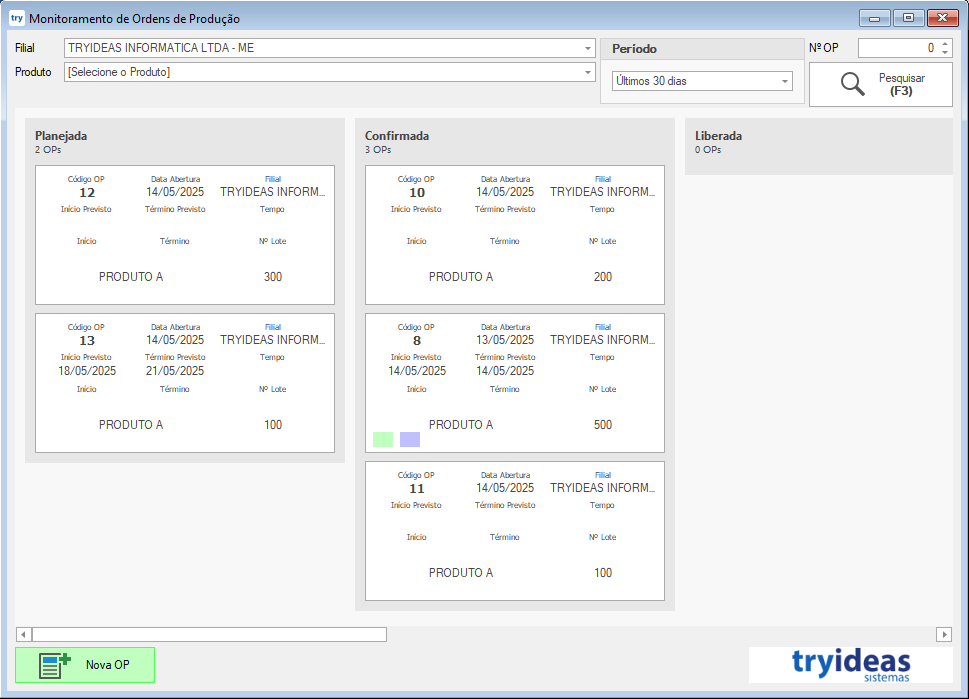This screenshot has height=699, width=969.
Task: Click the Liberada column header
Action: pyautogui.click(x=718, y=136)
